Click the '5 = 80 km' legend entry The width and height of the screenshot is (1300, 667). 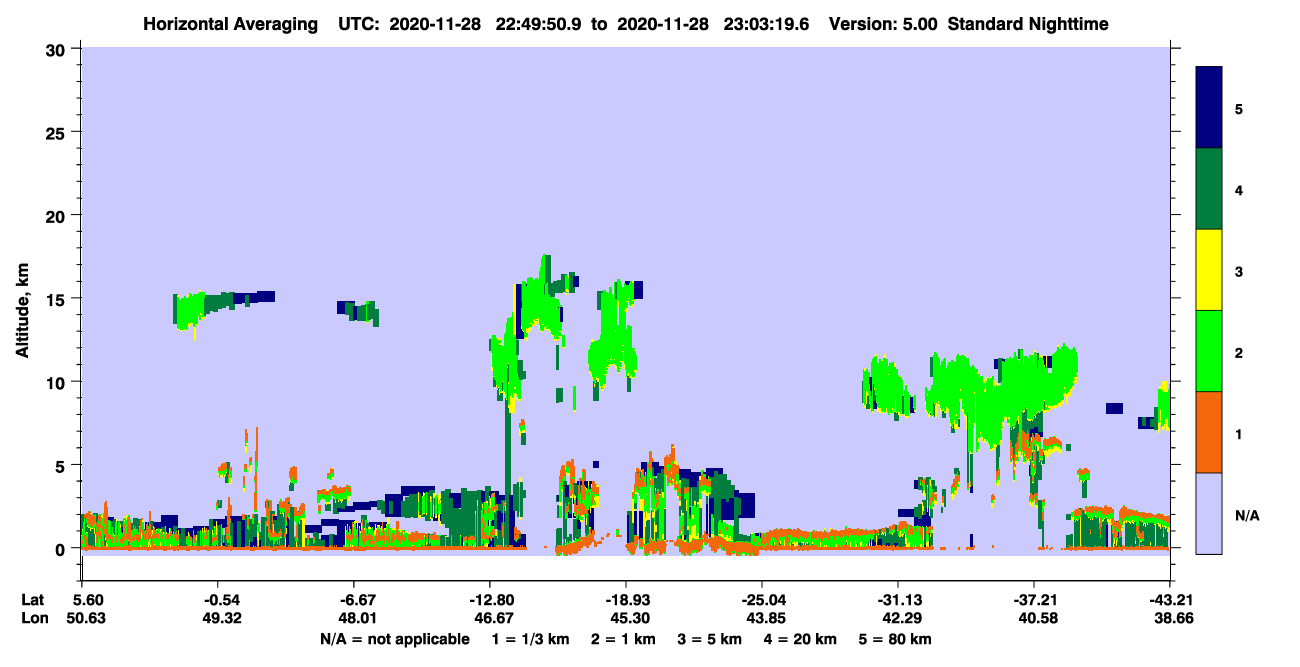pos(895,639)
